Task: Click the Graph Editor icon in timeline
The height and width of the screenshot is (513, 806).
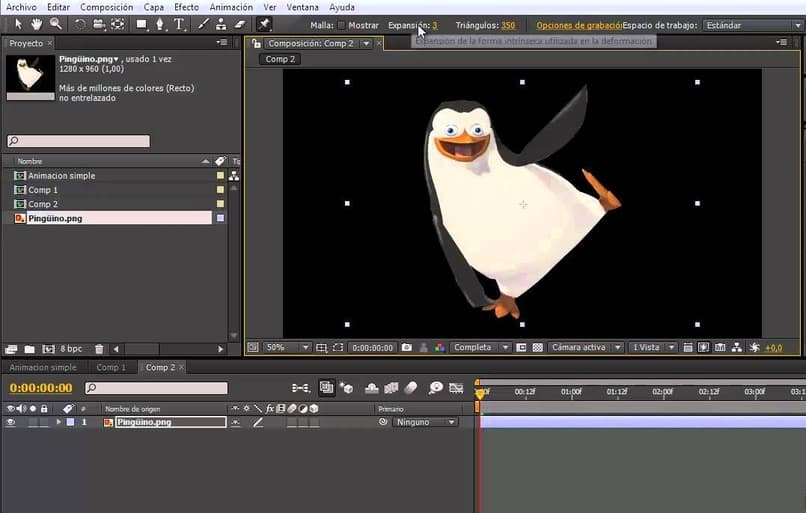Action: [x=456, y=388]
